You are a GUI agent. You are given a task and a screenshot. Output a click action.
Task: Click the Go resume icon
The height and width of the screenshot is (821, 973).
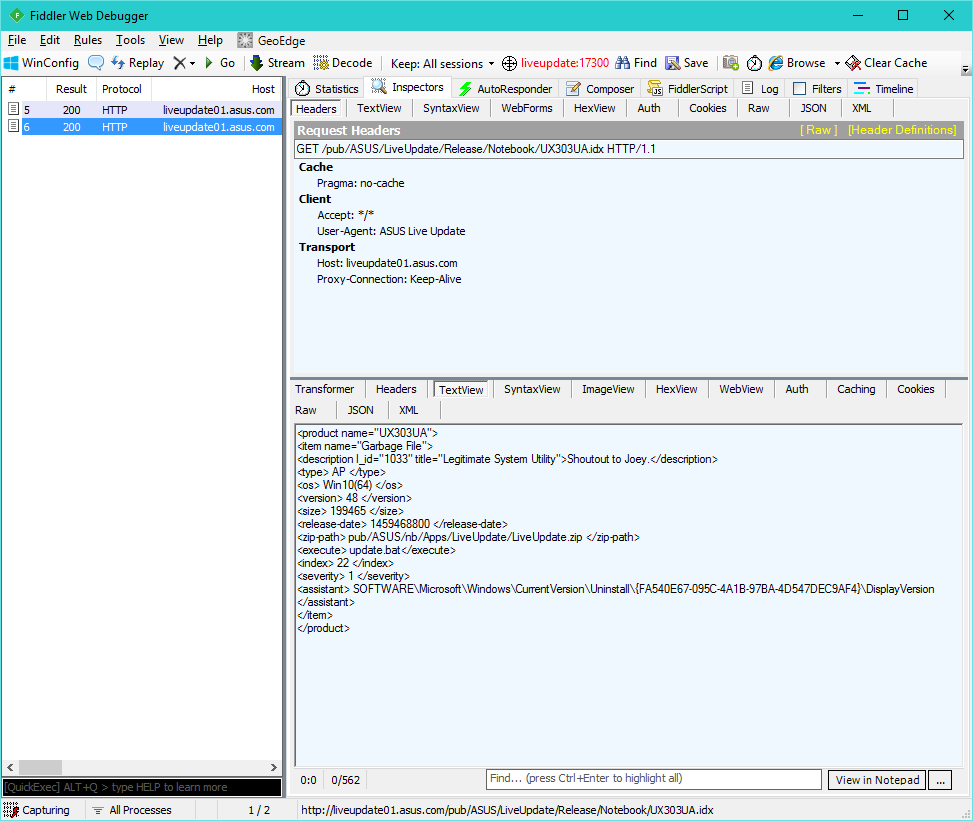click(209, 63)
